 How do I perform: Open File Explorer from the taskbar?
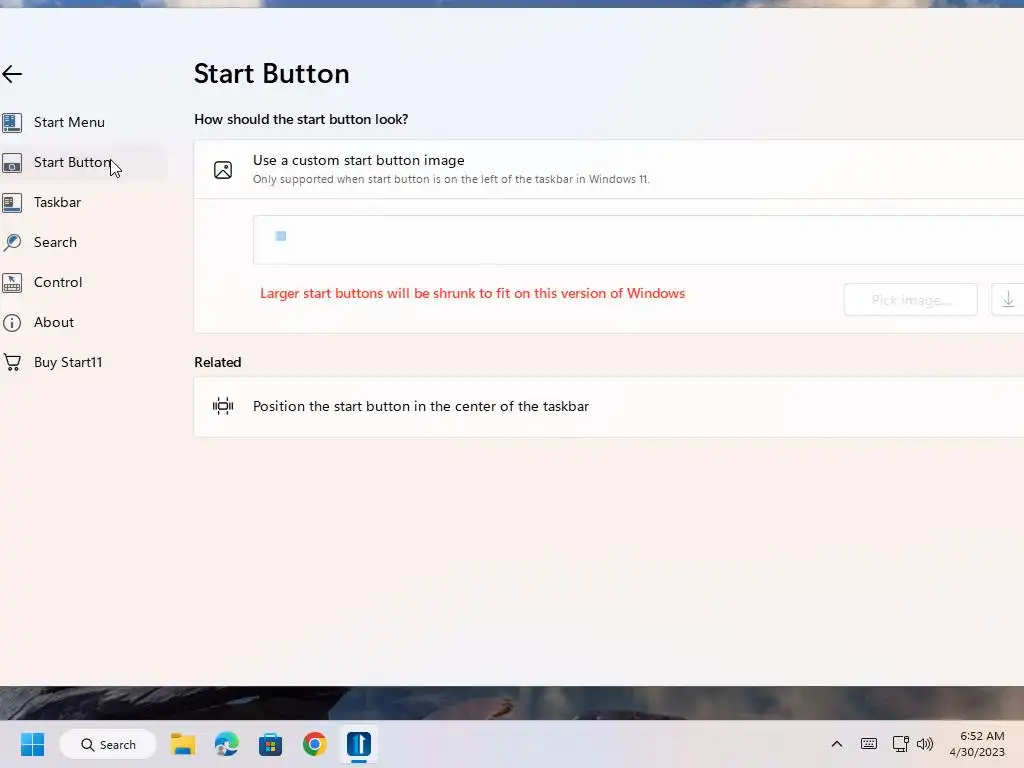[x=183, y=744]
